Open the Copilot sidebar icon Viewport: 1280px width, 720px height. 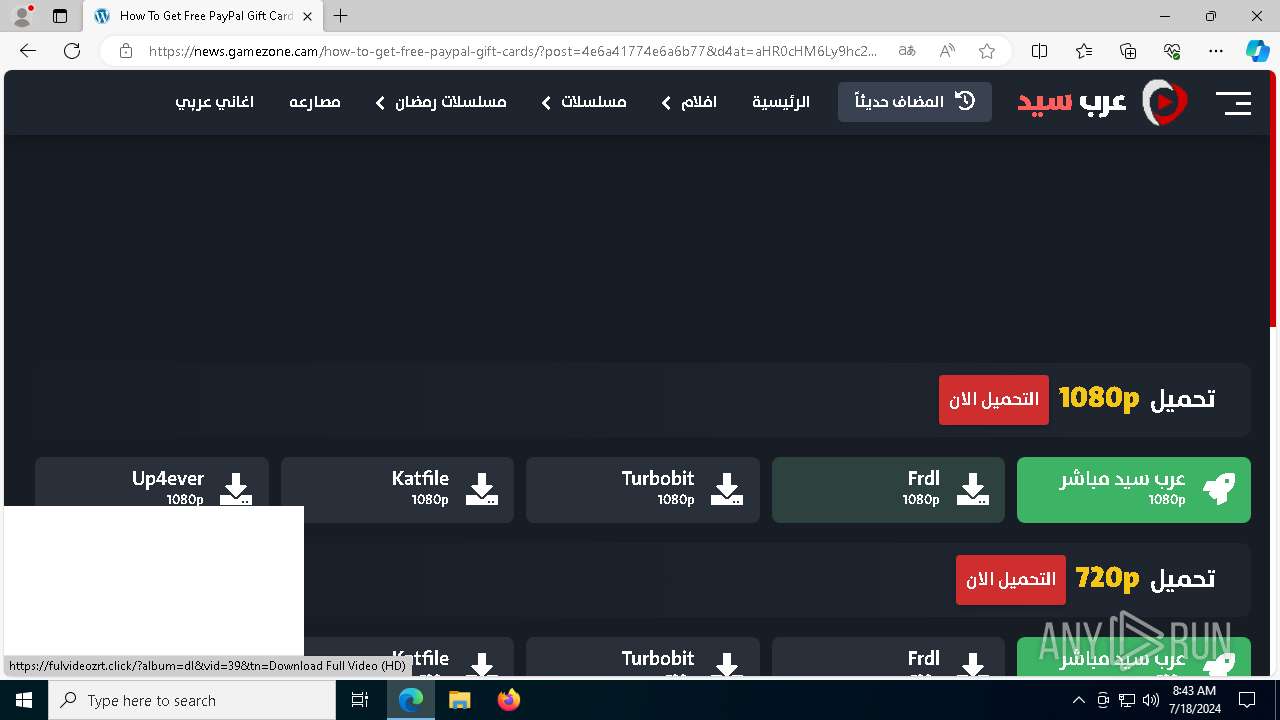pyautogui.click(x=1257, y=51)
